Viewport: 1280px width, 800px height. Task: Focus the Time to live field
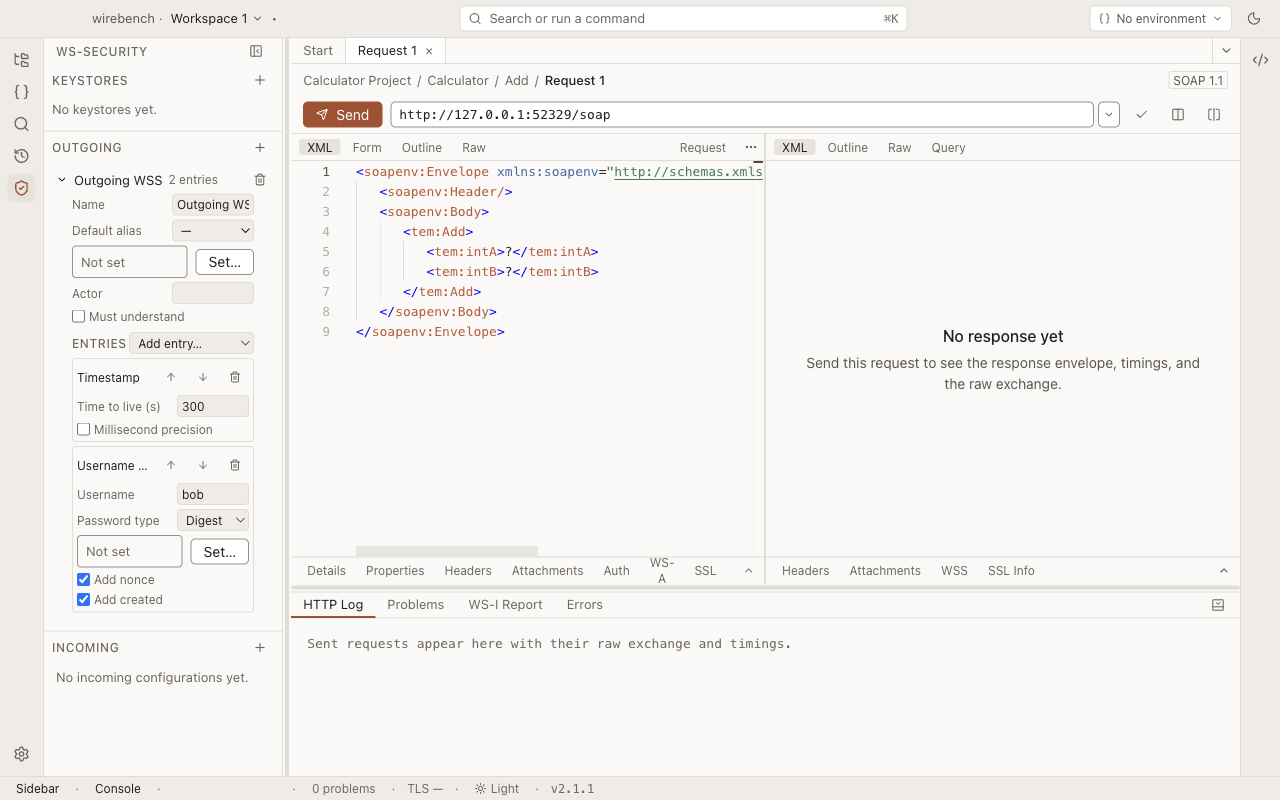213,406
